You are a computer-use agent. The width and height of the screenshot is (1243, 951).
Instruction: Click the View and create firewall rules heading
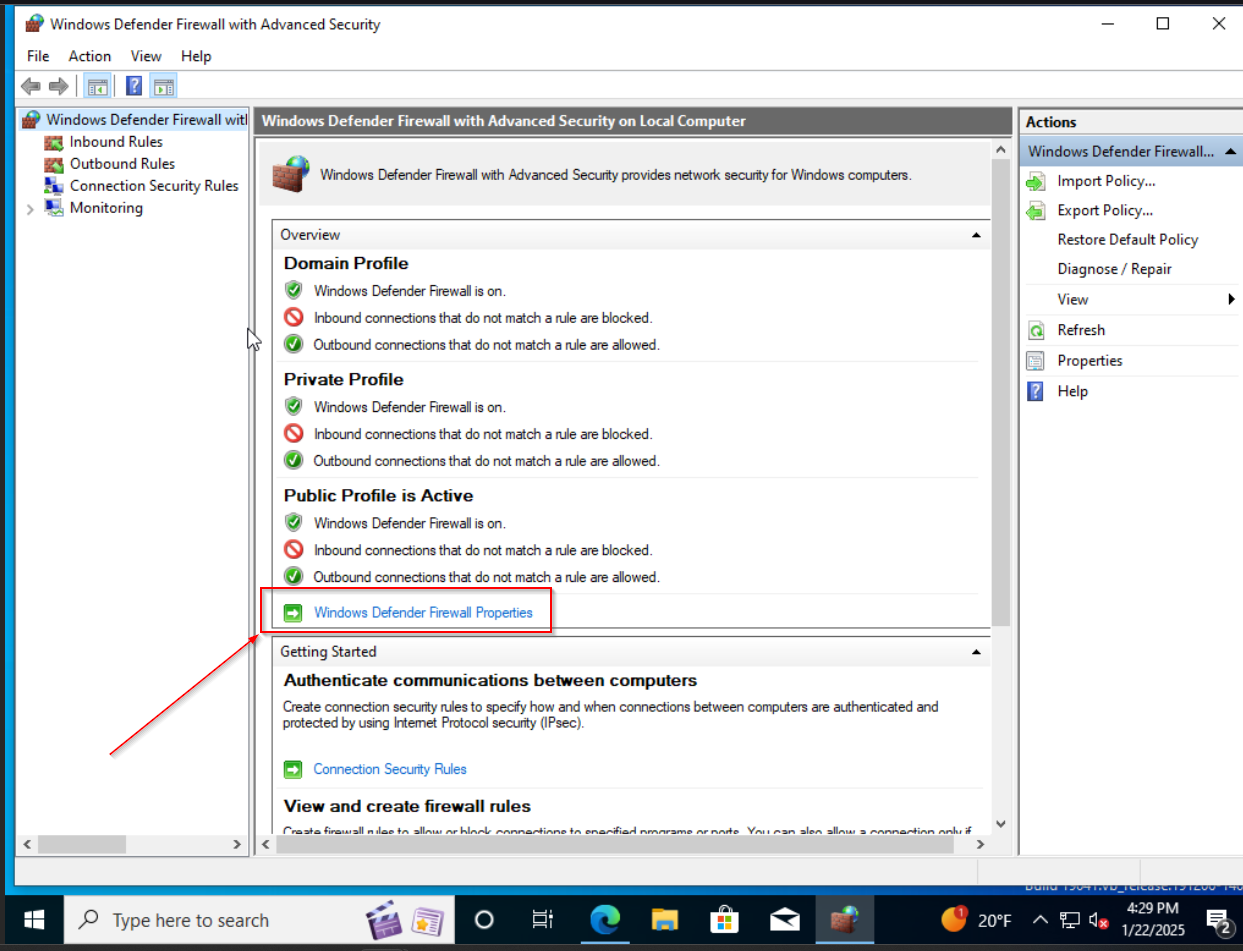click(x=407, y=806)
